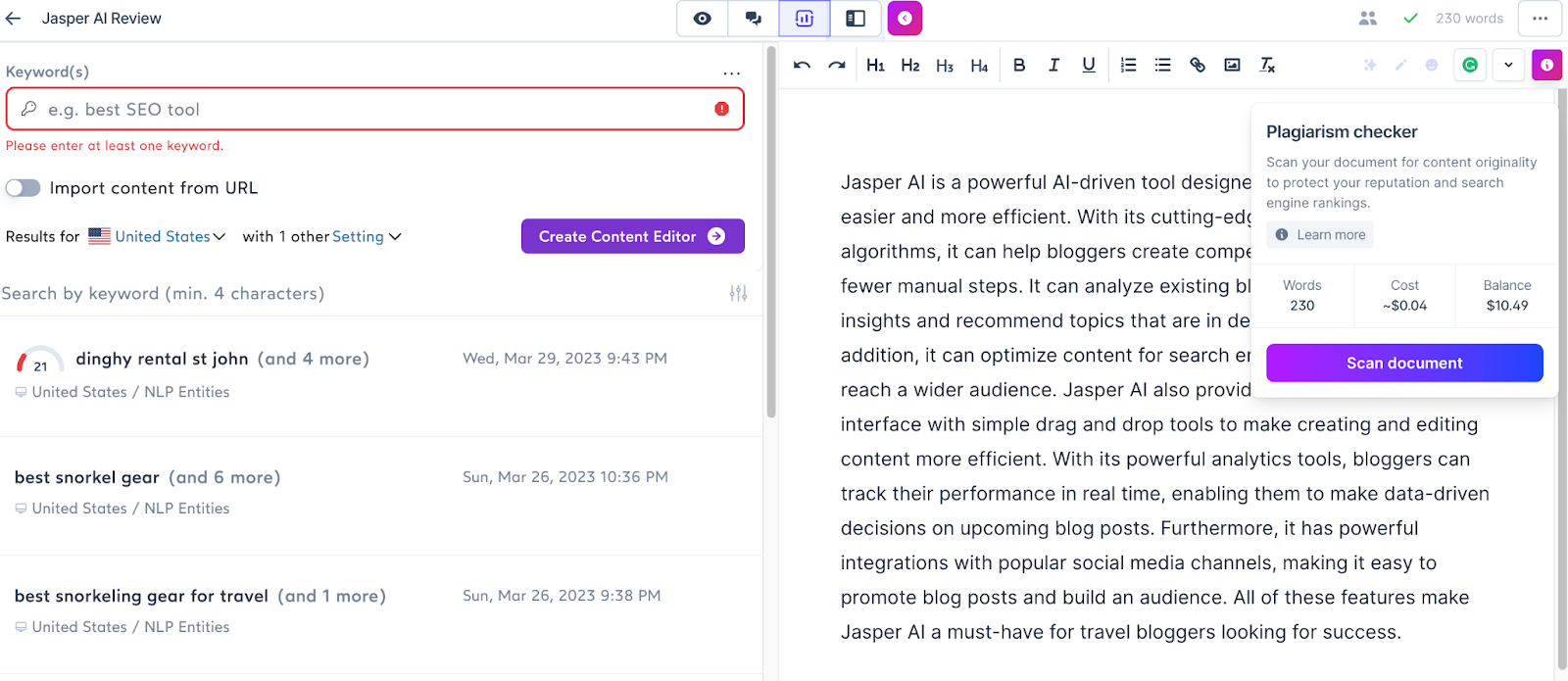Click the eye preview icon
This screenshot has width=1568, height=681.
tap(703, 19)
